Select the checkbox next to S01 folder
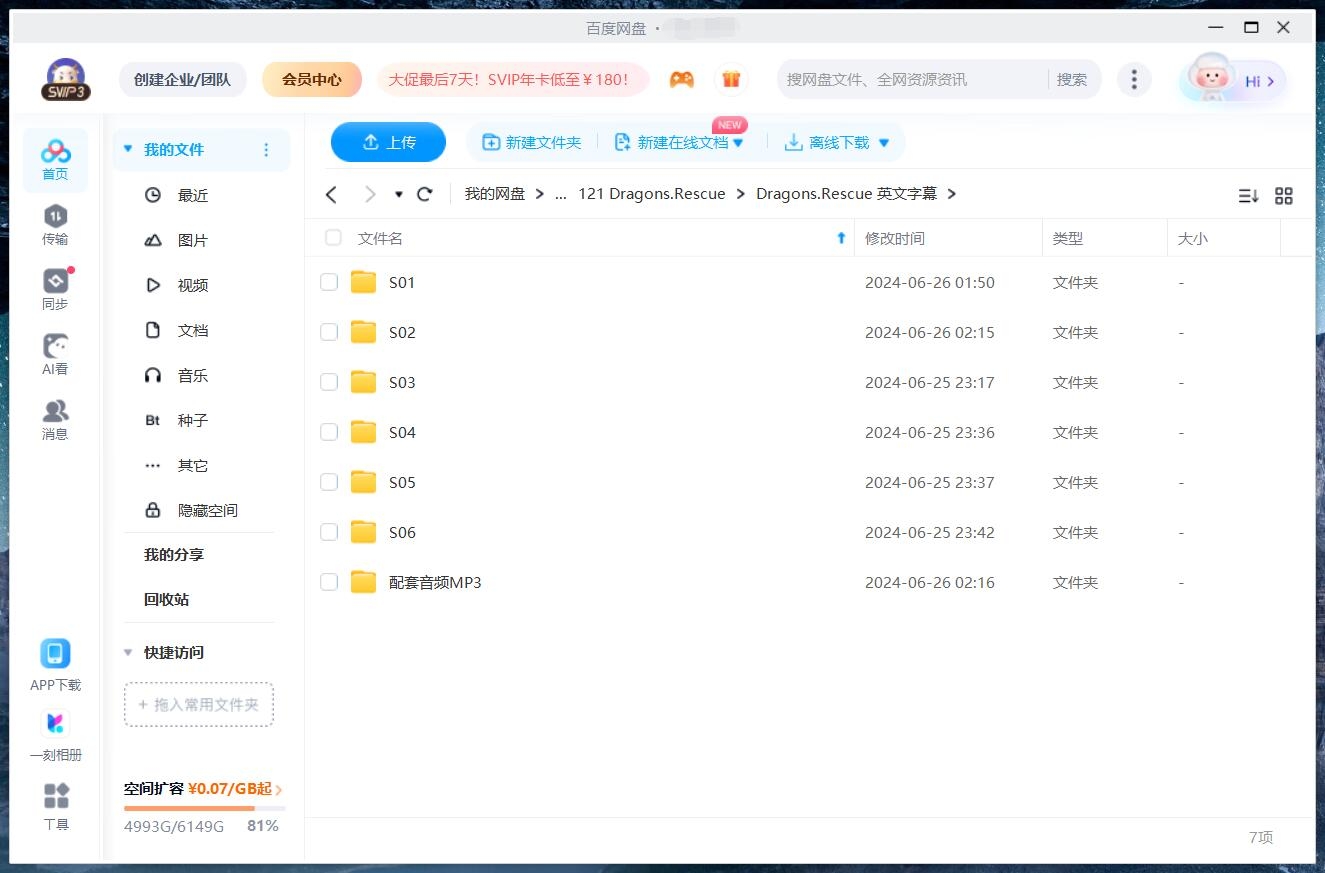This screenshot has height=873, width=1325. (x=329, y=282)
